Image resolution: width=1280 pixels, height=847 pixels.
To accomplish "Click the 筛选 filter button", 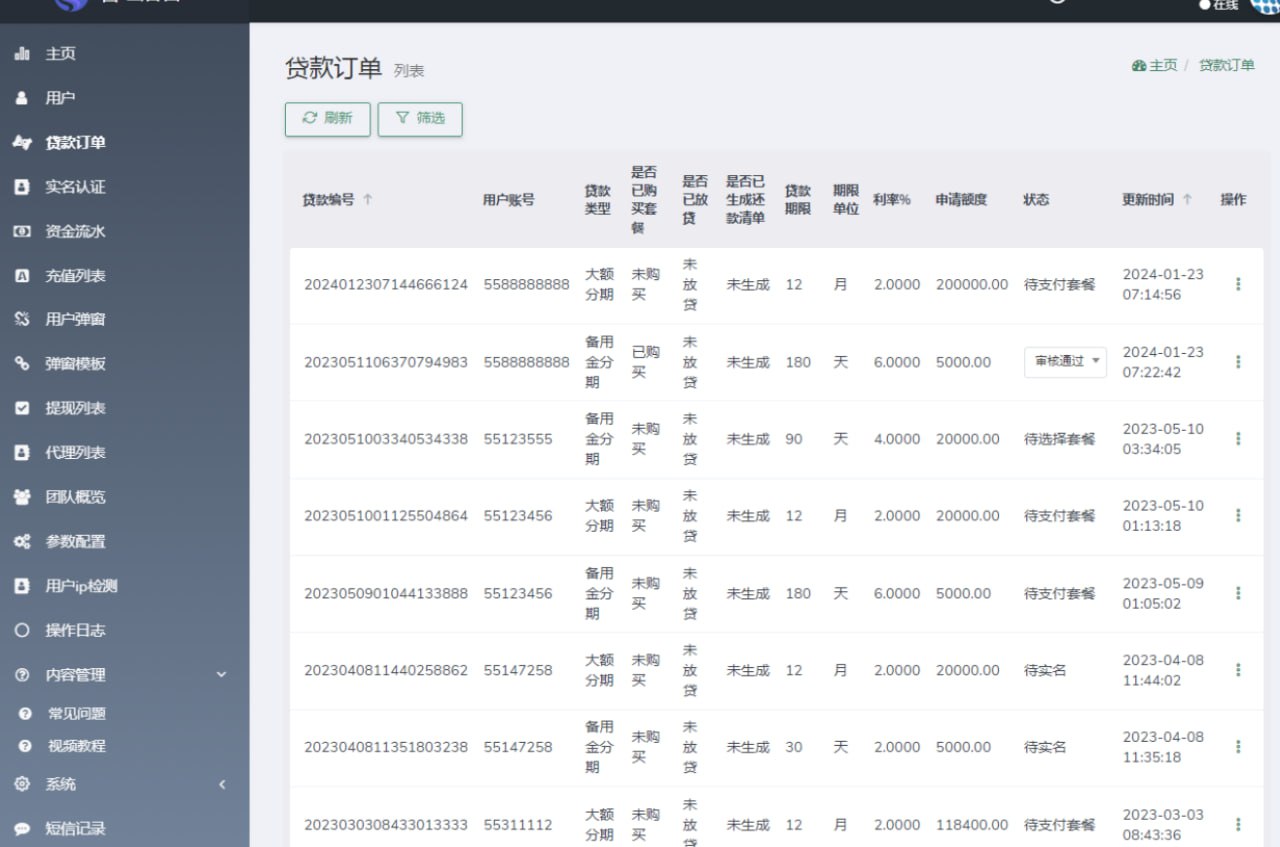I will coord(420,119).
